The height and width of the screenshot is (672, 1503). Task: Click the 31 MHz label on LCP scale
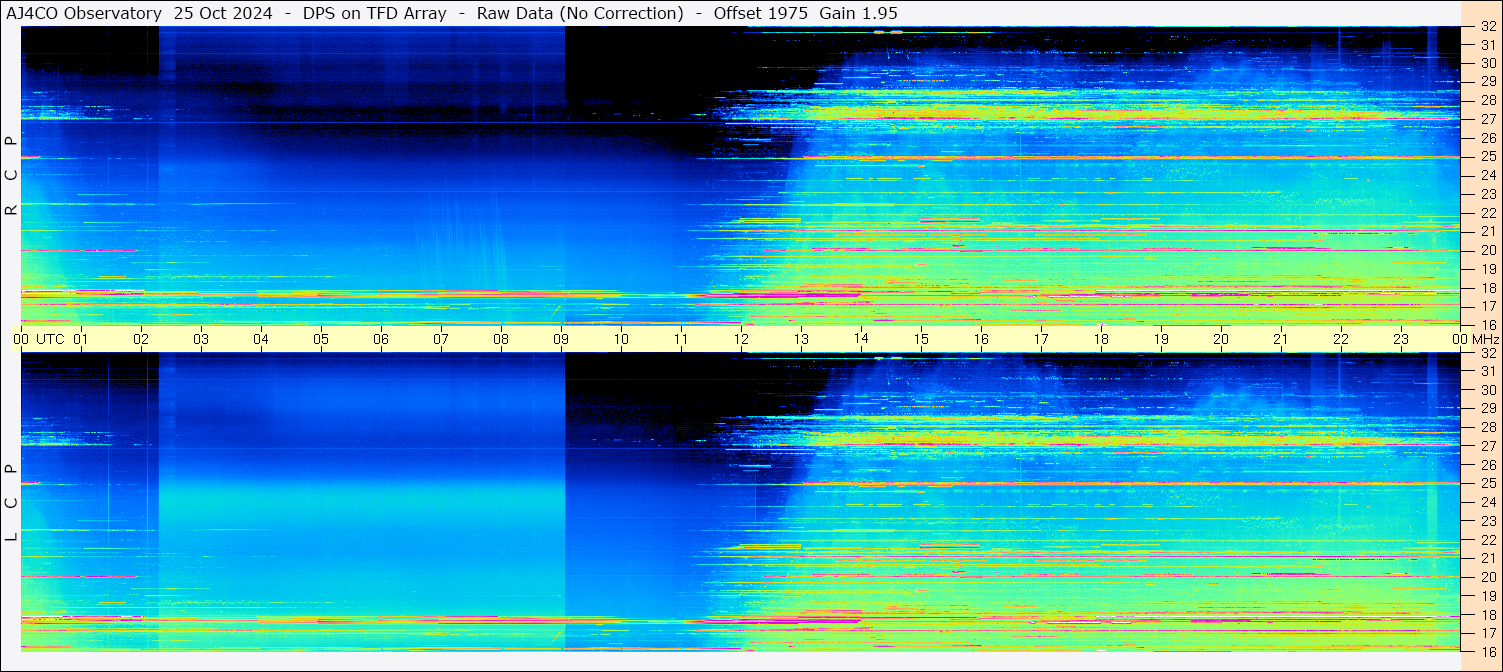pos(1488,371)
